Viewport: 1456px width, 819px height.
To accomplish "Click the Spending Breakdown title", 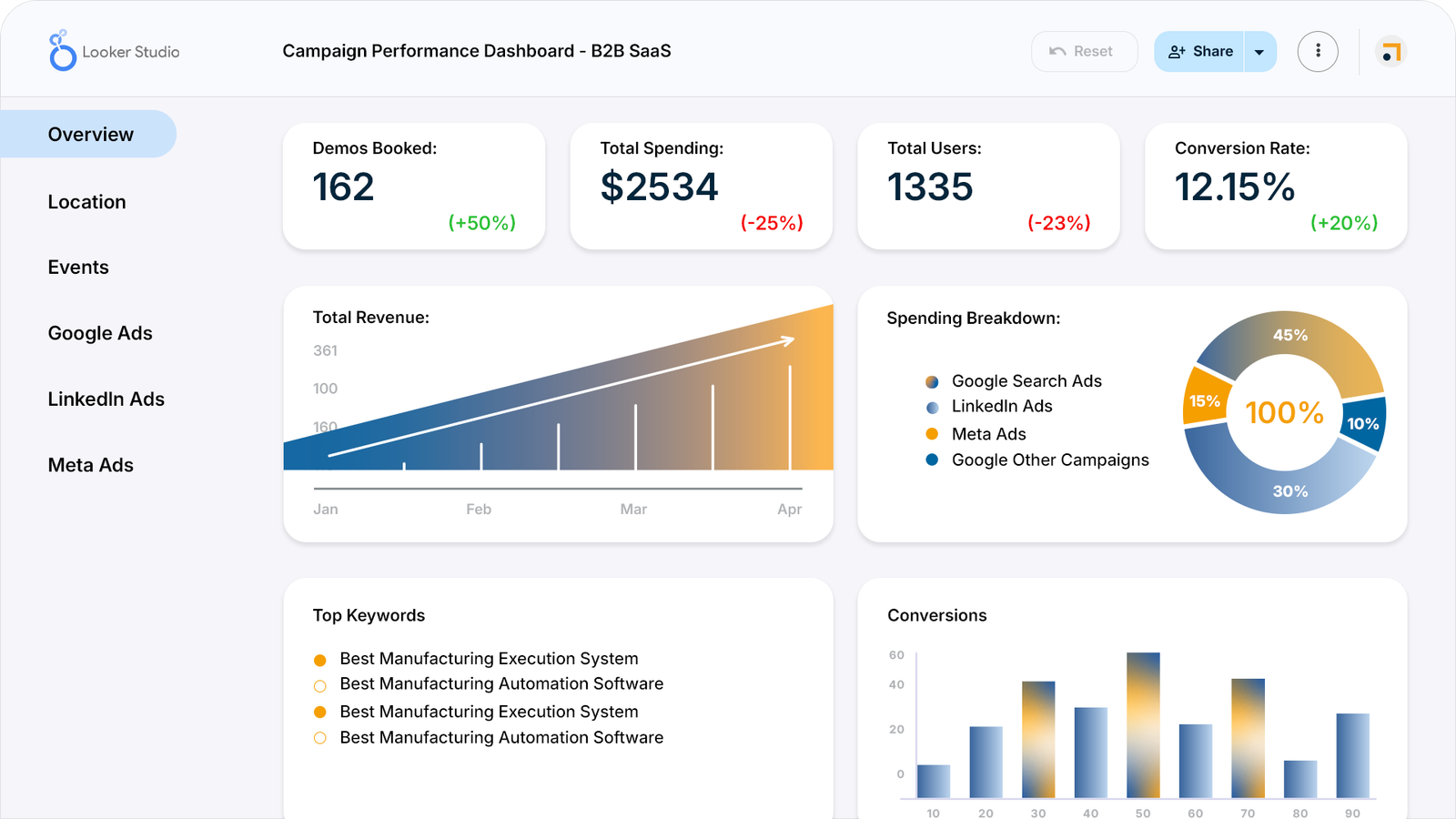I will [974, 318].
